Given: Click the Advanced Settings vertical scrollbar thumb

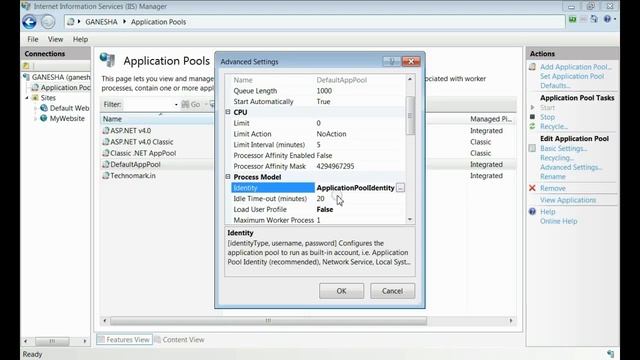Looking at the screenshot, I should pos(410,116).
